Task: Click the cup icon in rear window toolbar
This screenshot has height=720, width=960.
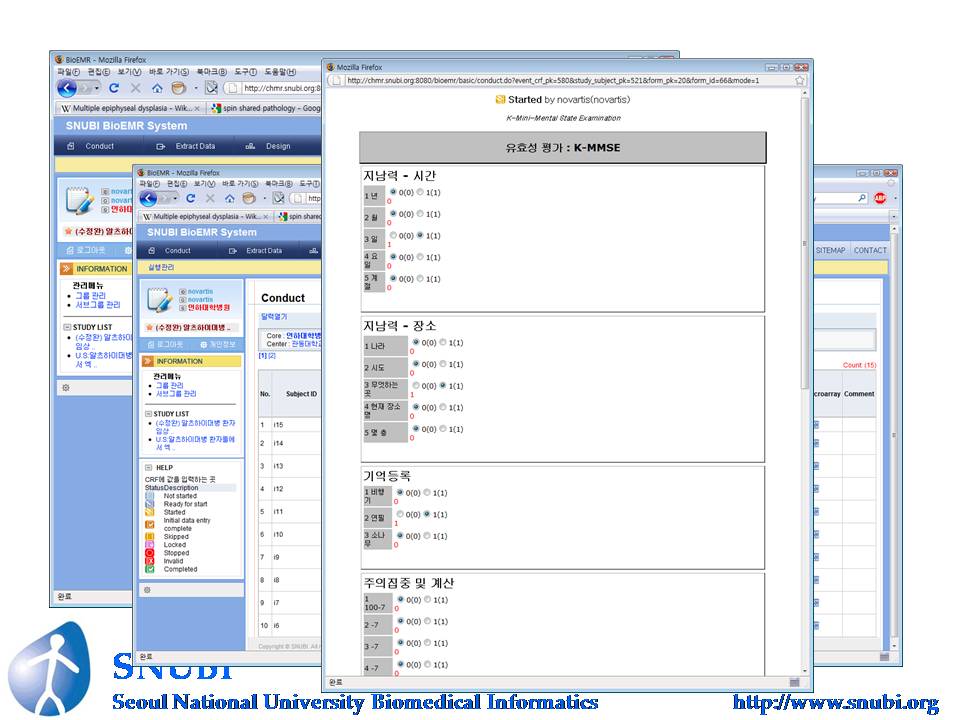Action: tap(179, 88)
